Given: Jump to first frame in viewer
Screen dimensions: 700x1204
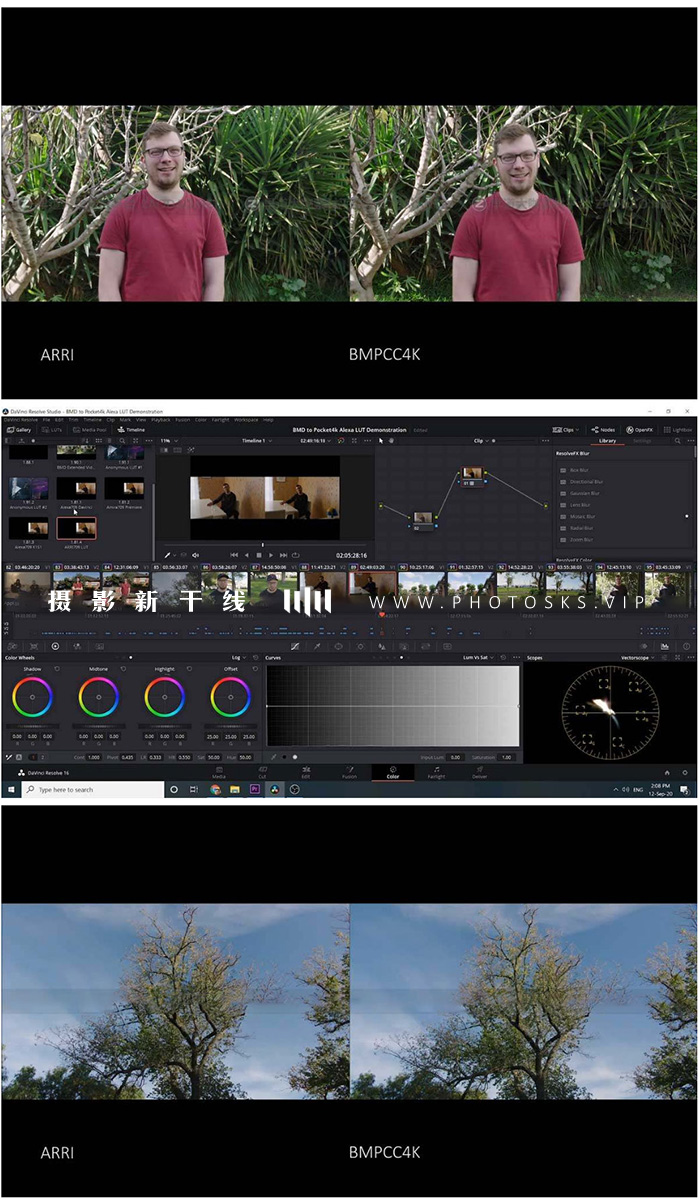Looking at the screenshot, I should click(235, 555).
